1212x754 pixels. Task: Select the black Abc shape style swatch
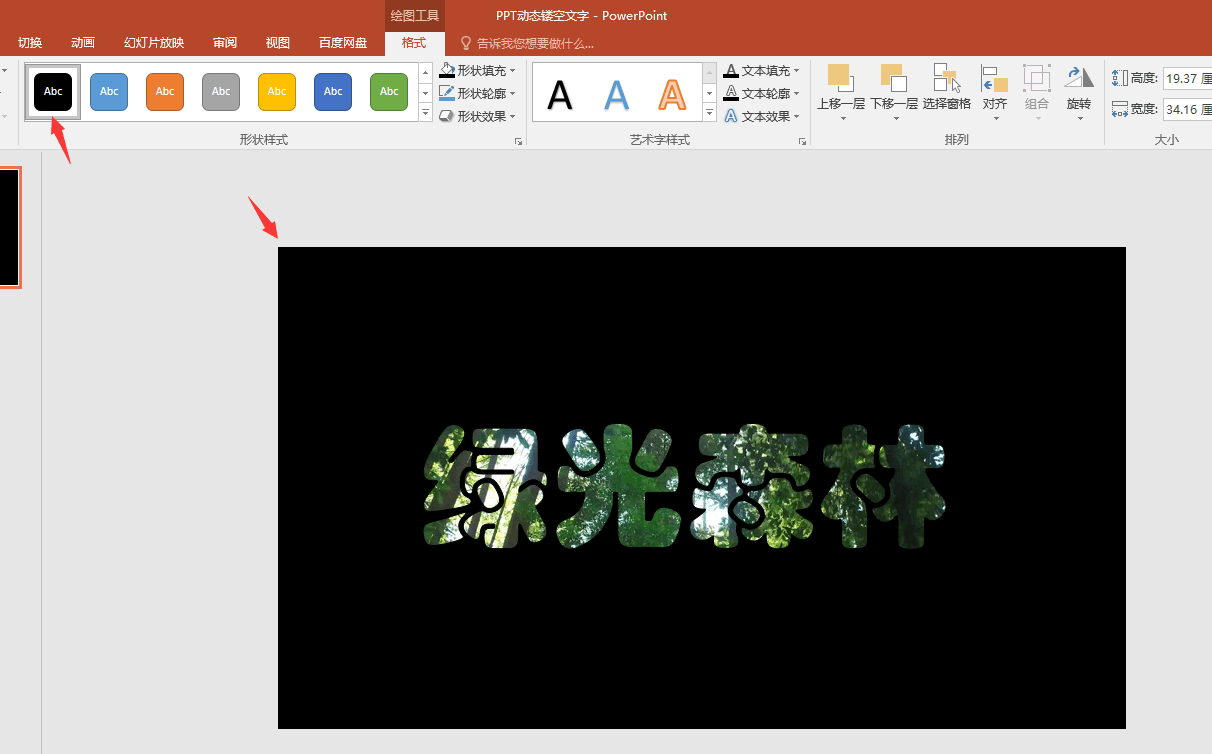point(52,91)
